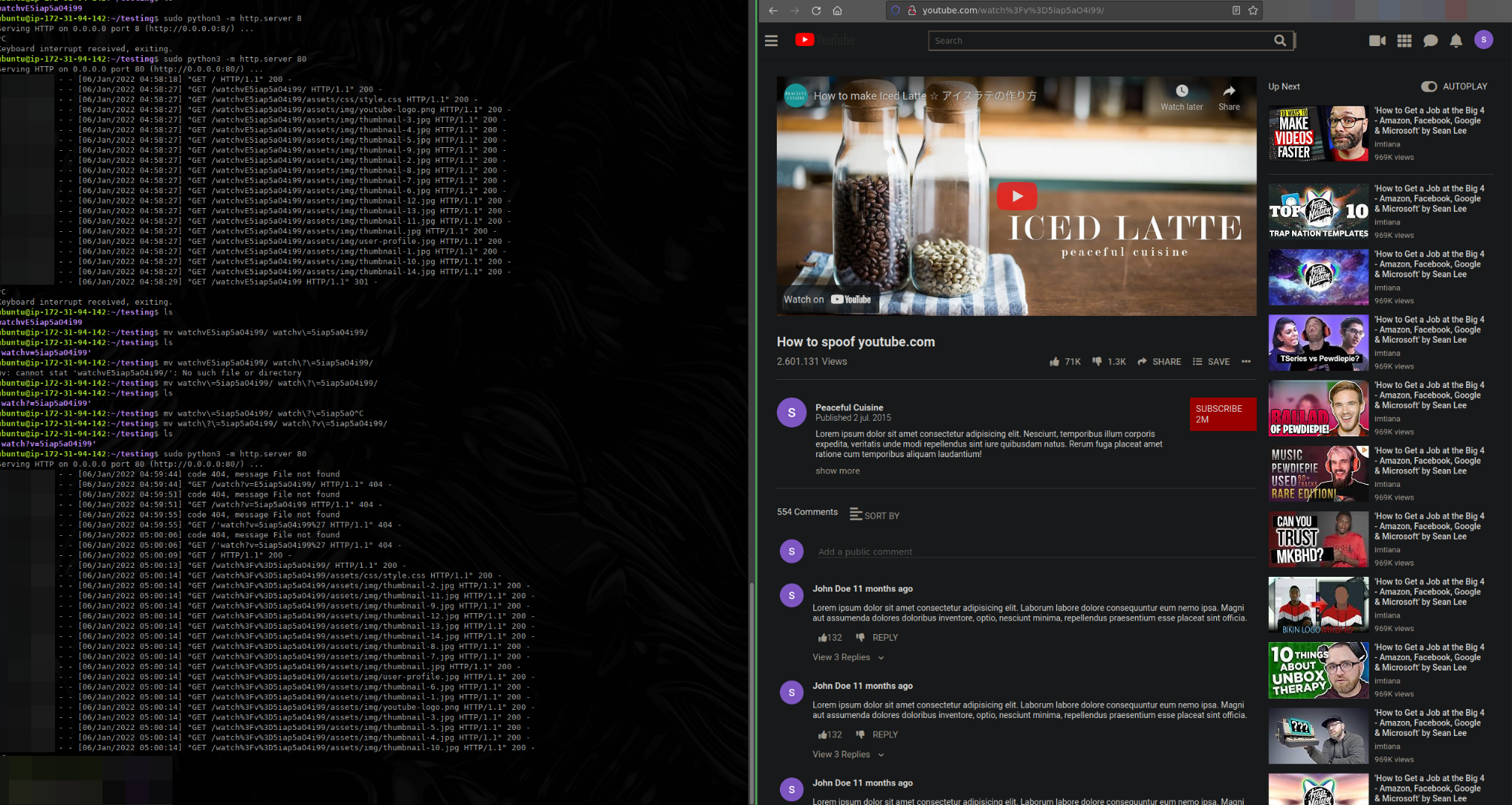
Task: Open the three-dots more actions menu
Action: 1246,362
